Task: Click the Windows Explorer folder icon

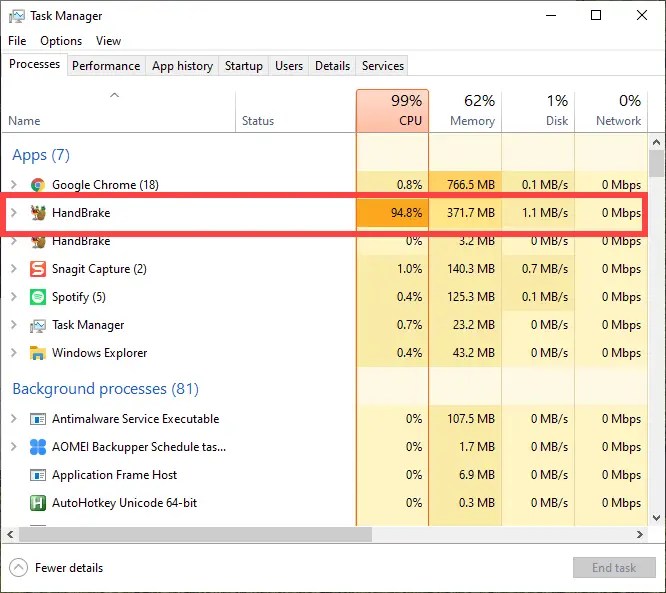Action: click(x=38, y=353)
